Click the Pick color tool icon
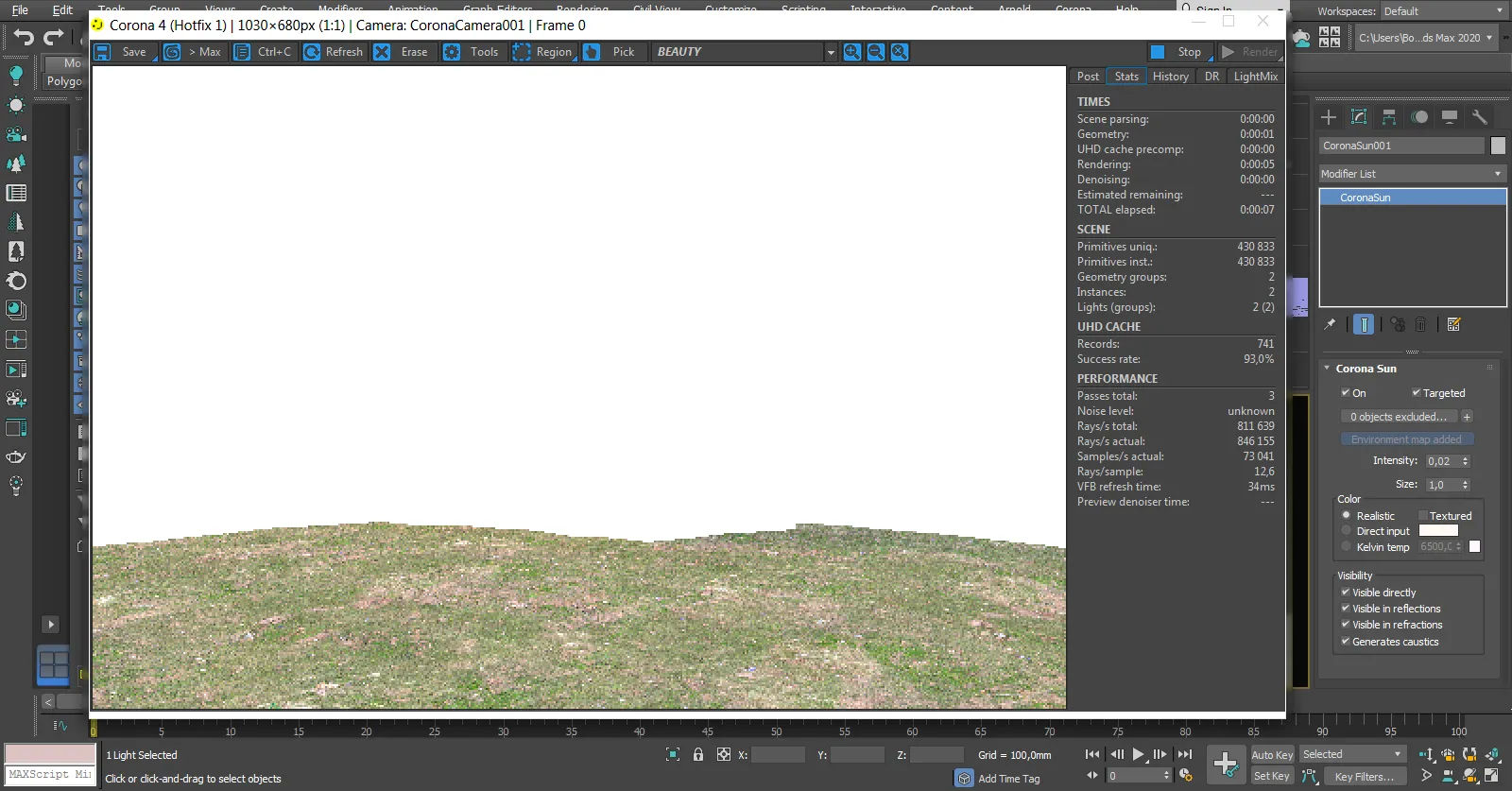 pos(592,52)
